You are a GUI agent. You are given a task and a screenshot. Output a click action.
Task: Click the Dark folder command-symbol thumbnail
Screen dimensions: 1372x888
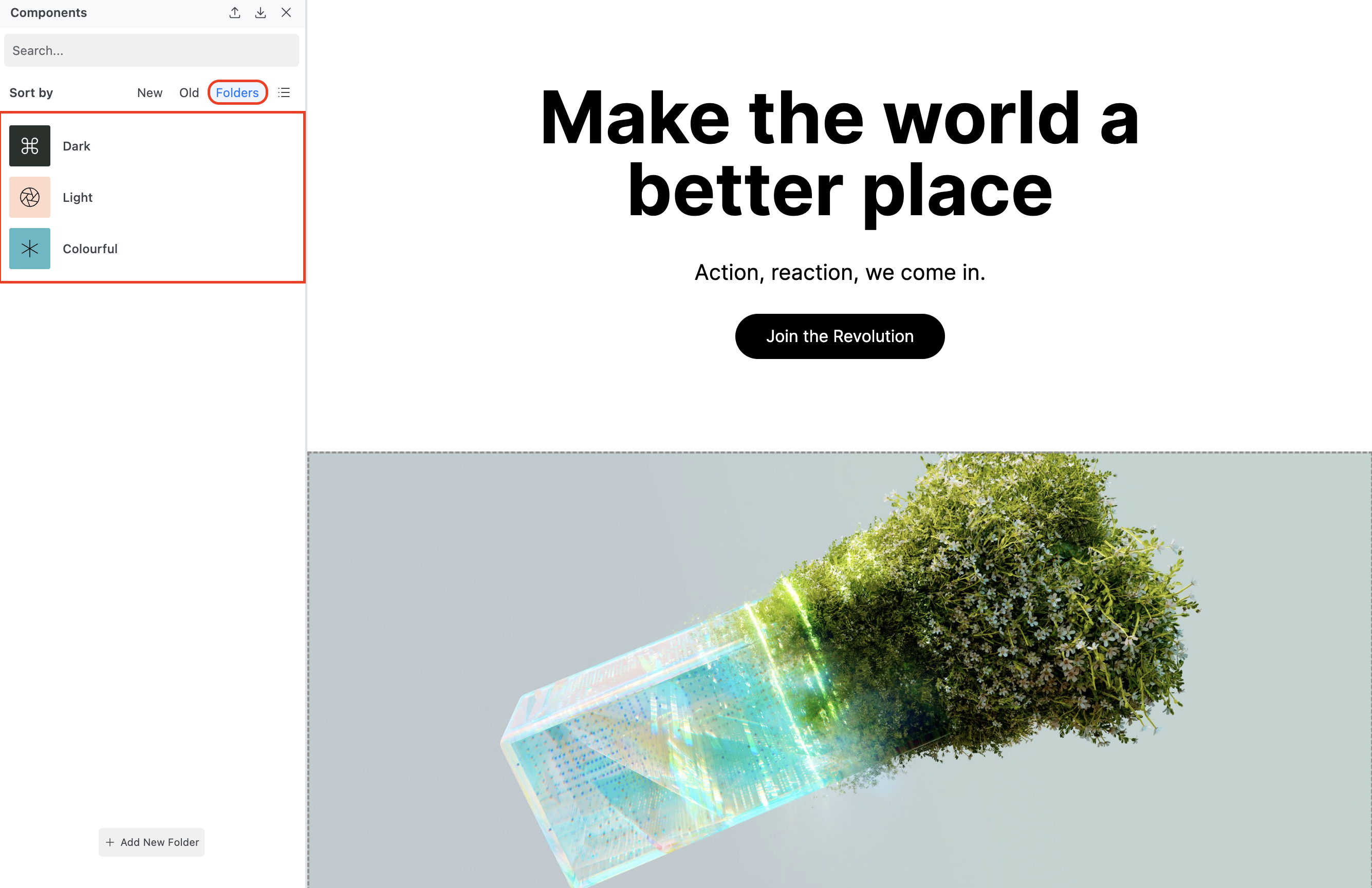click(x=30, y=146)
